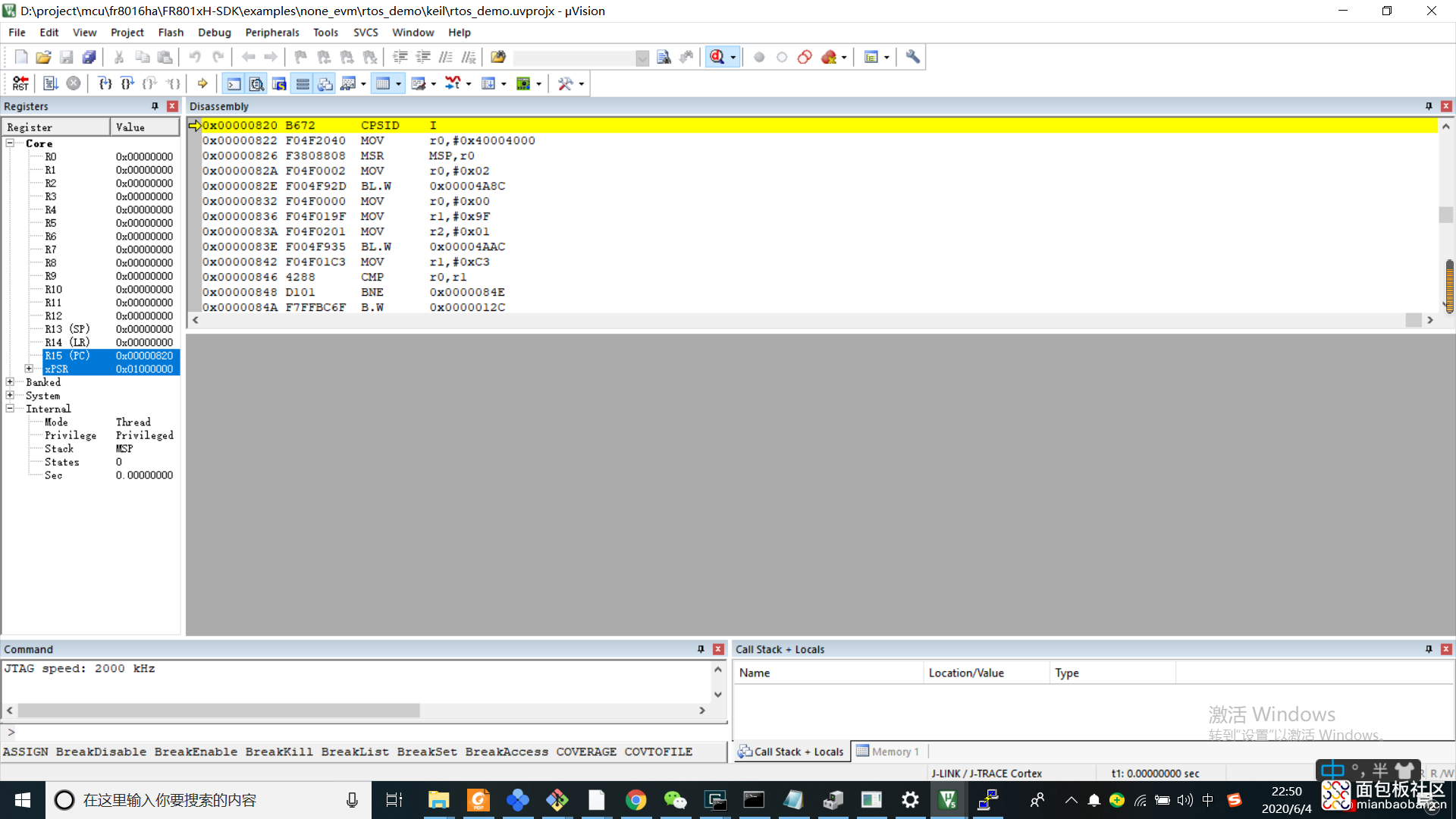Expand the Banked register group
This screenshot has height=819, width=1456.
tap(11, 382)
